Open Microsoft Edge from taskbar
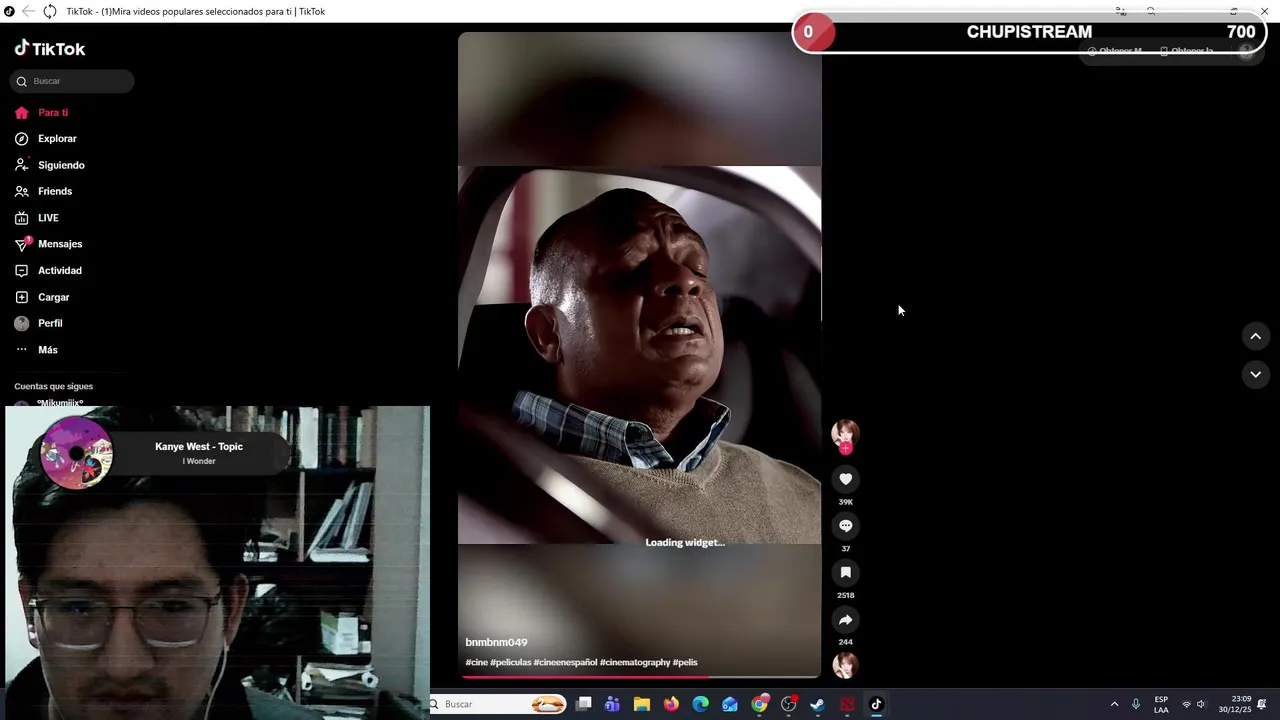This screenshot has height=720, width=1280. 701,704
